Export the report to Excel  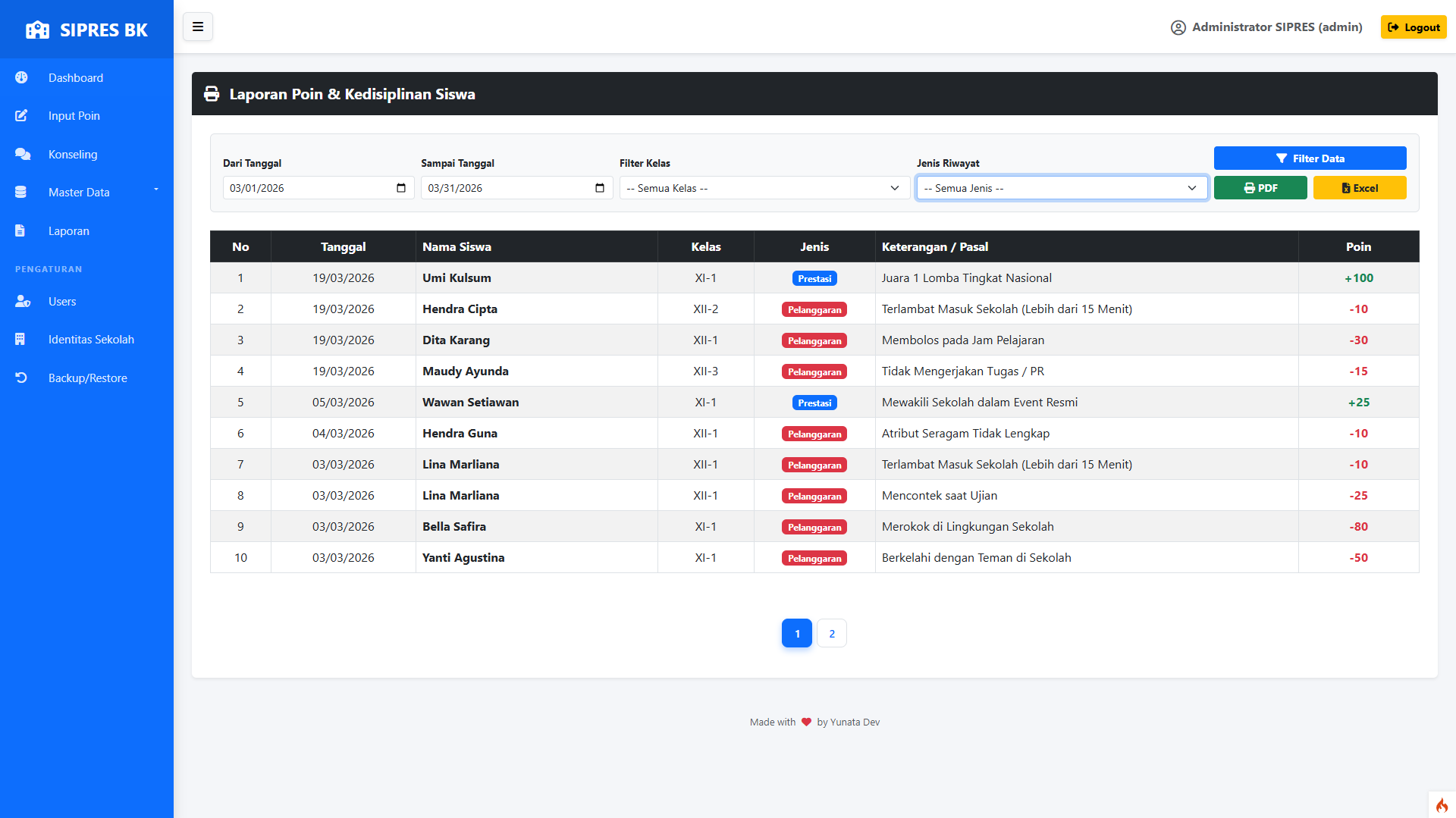1359,188
